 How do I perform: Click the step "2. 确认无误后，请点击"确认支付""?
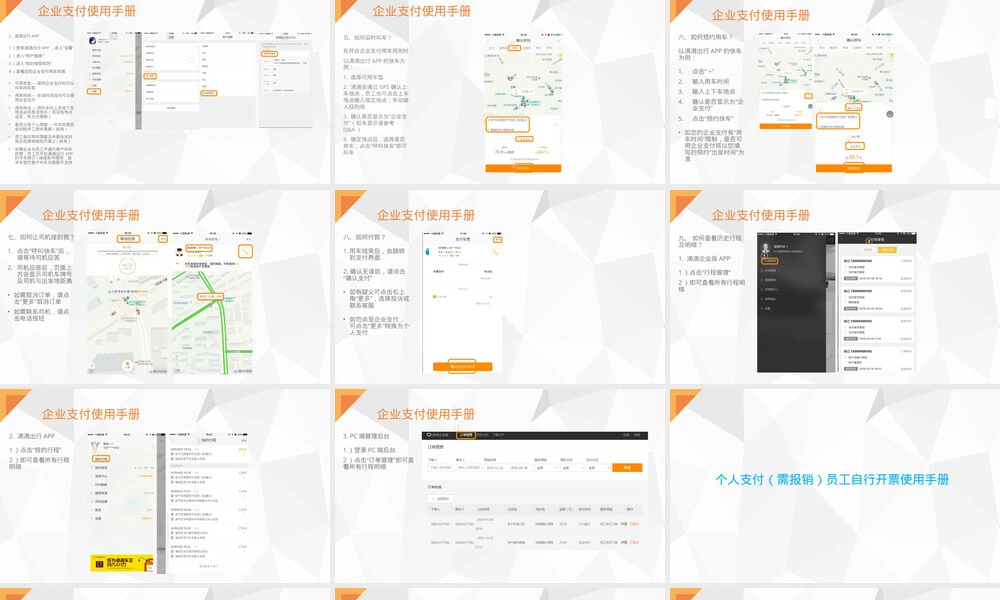click(374, 275)
